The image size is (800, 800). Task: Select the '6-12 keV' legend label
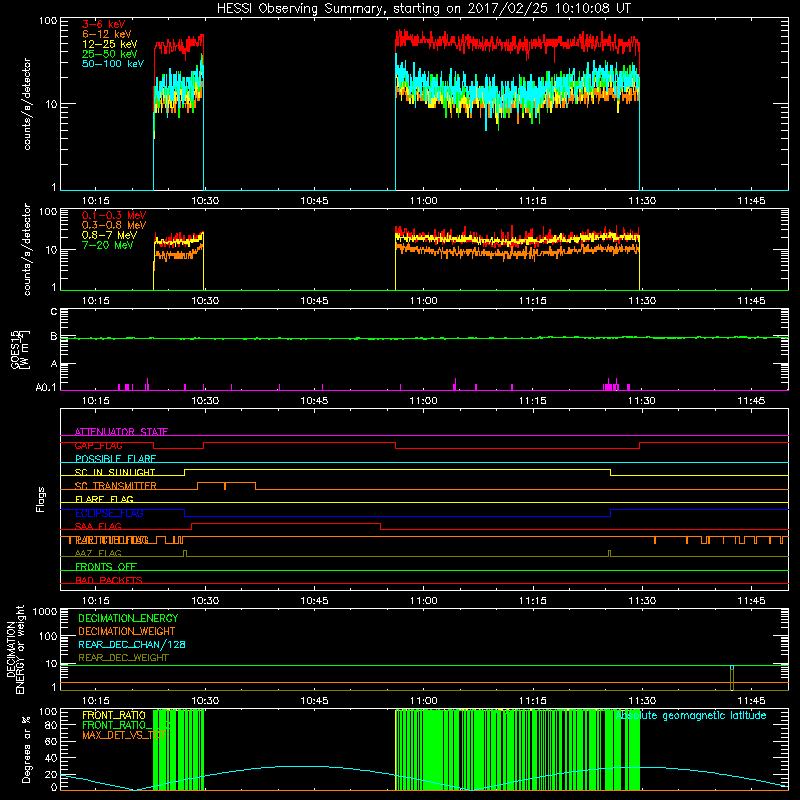(107, 34)
